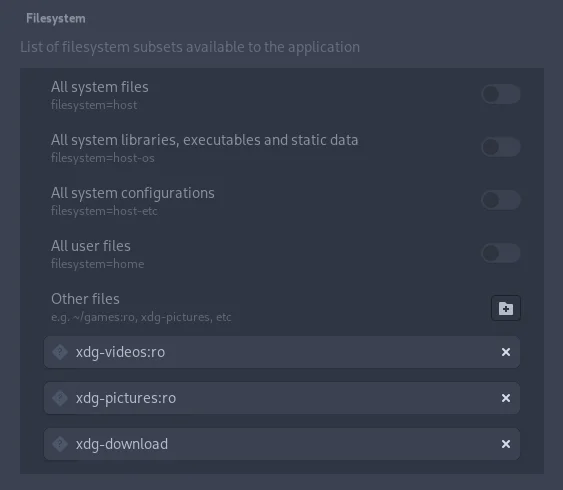Edit the xdg-videos:ro path field

[282, 352]
